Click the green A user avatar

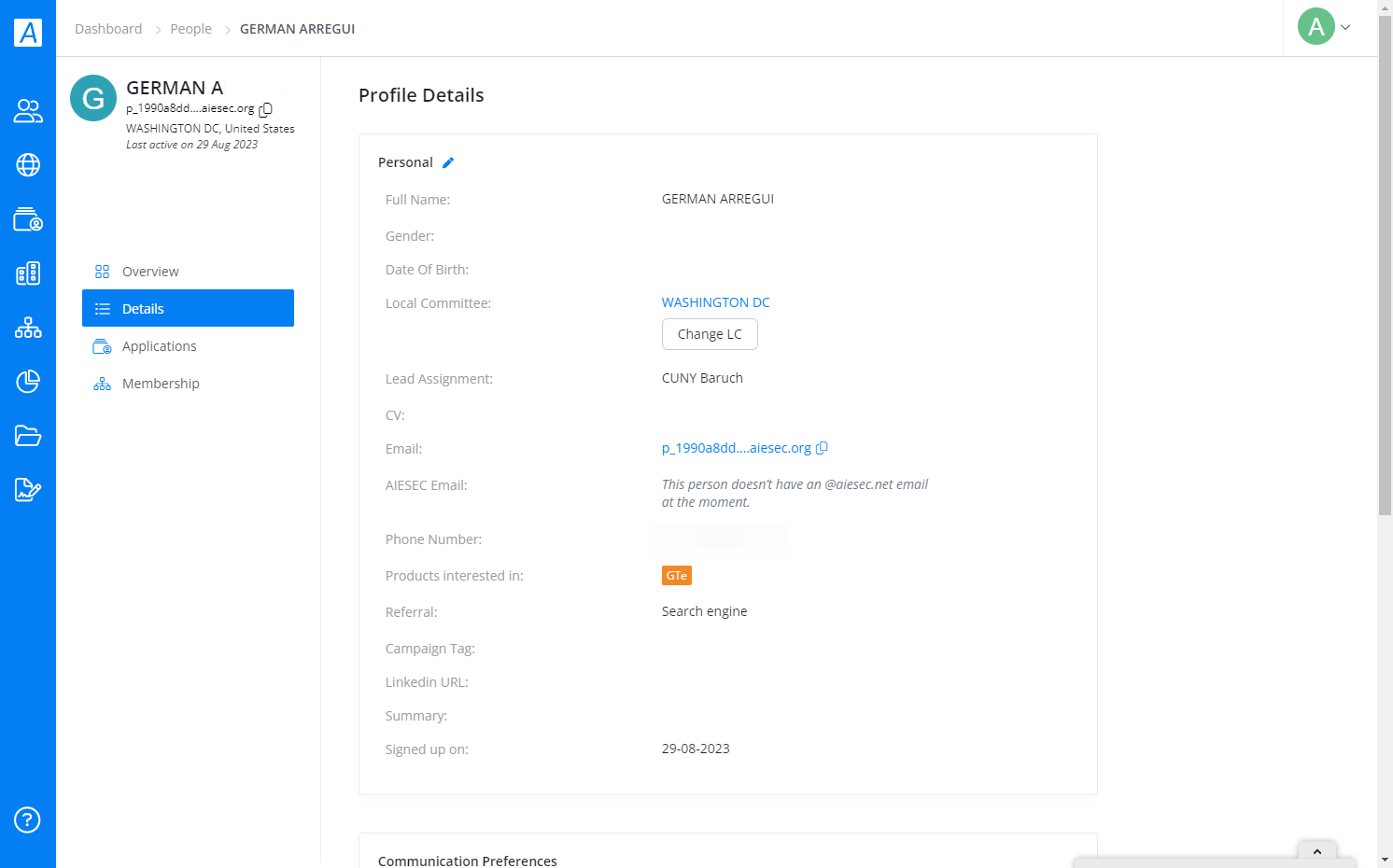1316,26
